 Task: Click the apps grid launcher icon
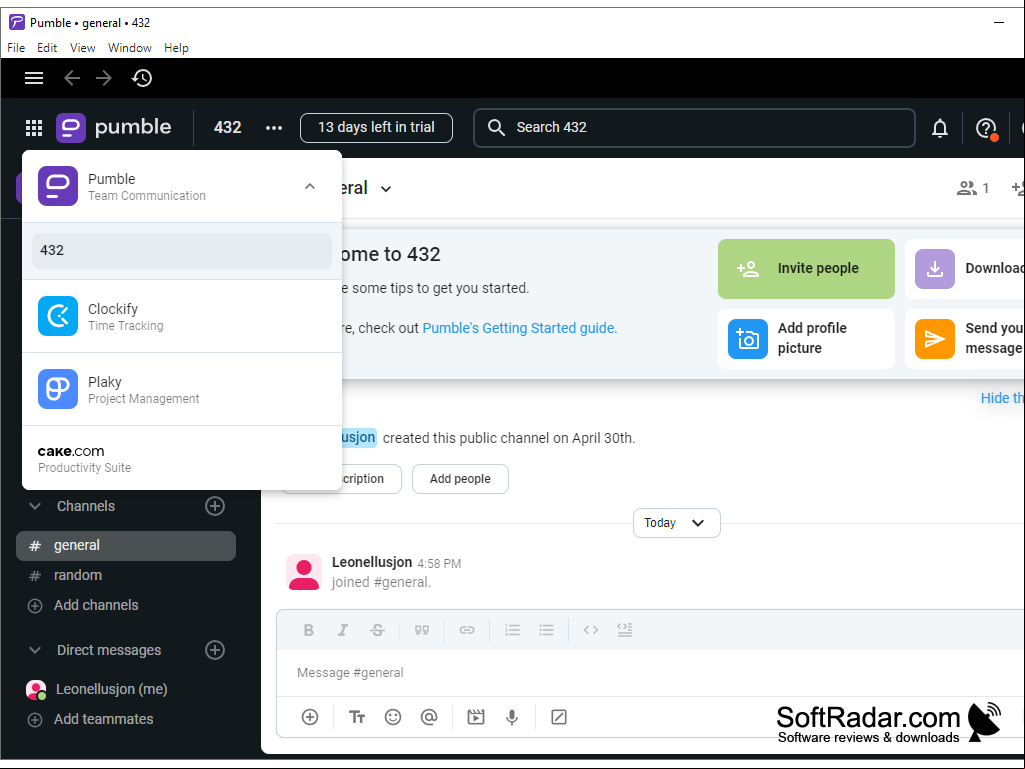34,128
